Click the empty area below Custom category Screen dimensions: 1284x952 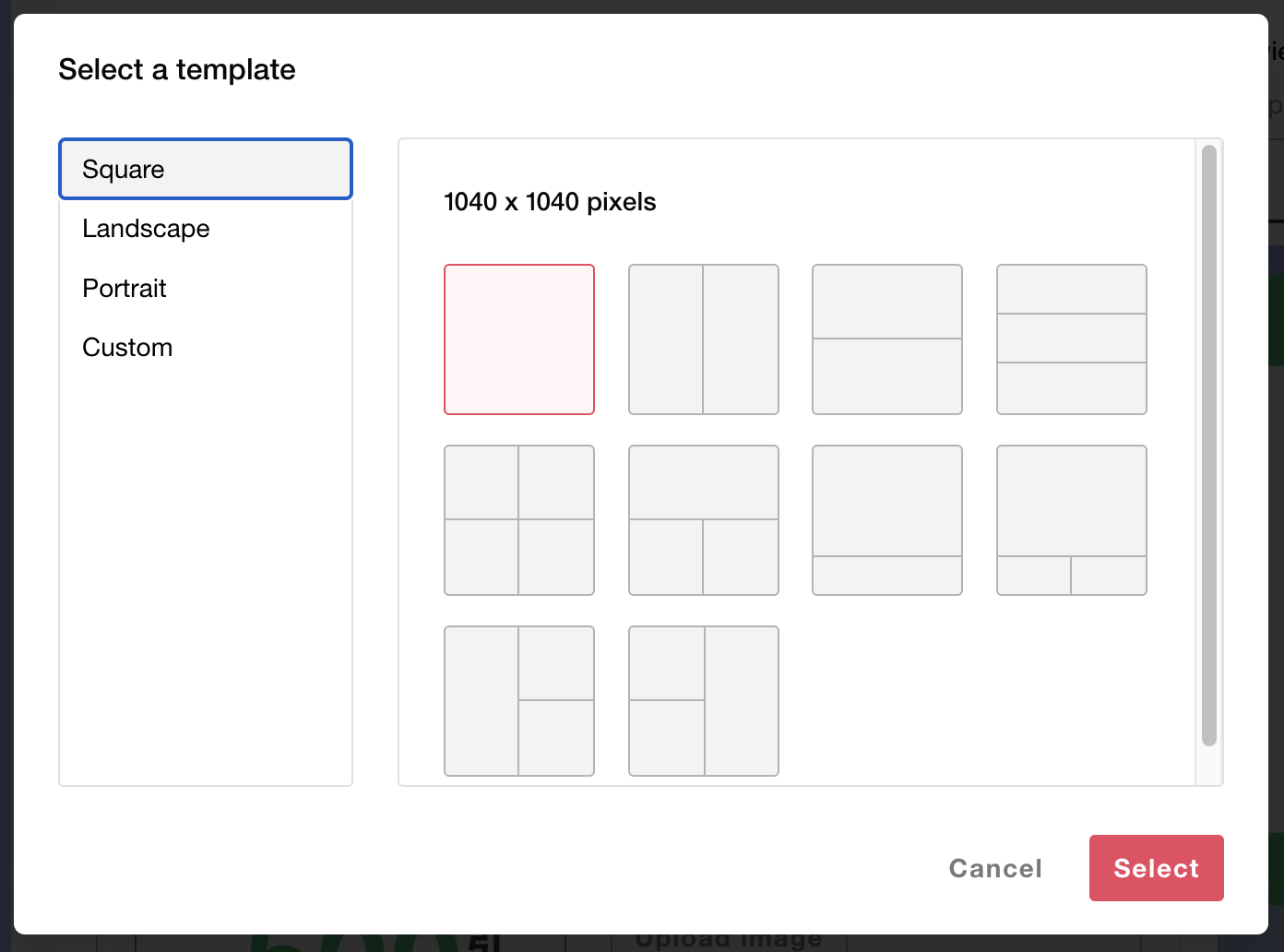pos(206,572)
